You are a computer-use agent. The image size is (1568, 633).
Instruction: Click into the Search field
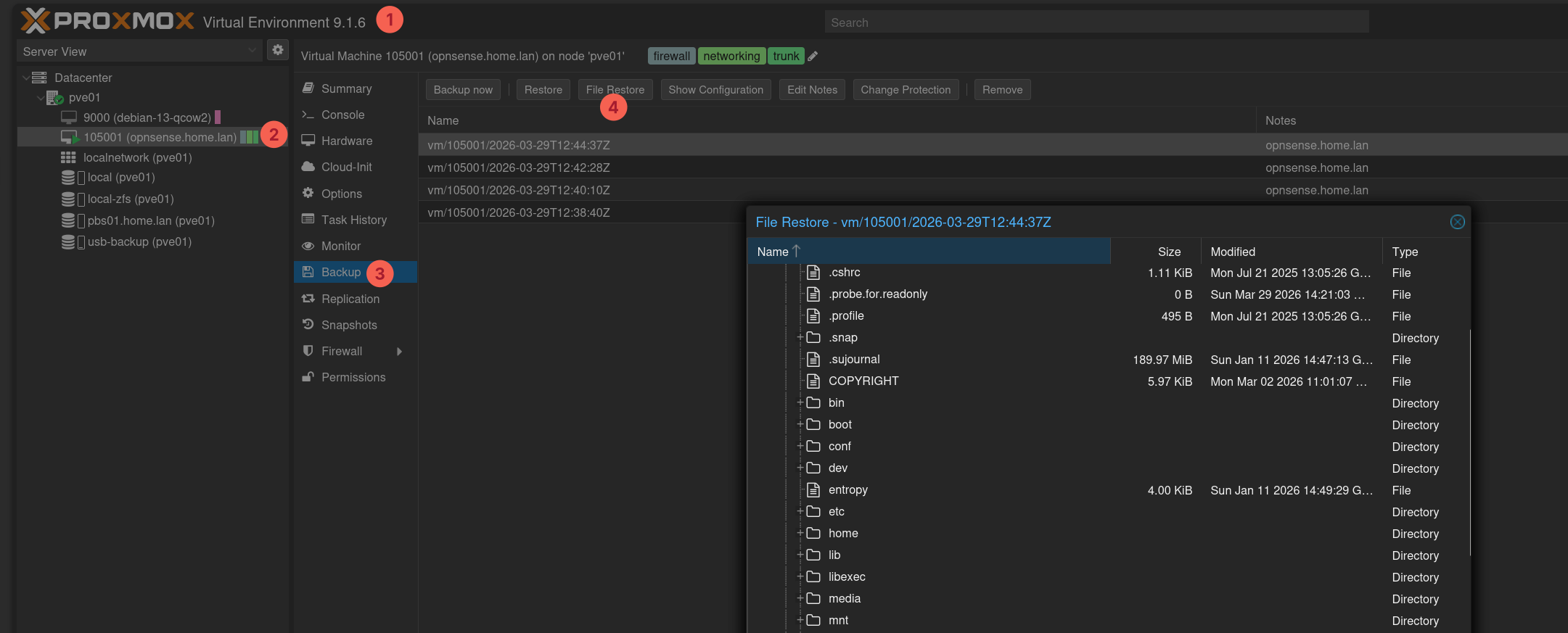(1096, 22)
